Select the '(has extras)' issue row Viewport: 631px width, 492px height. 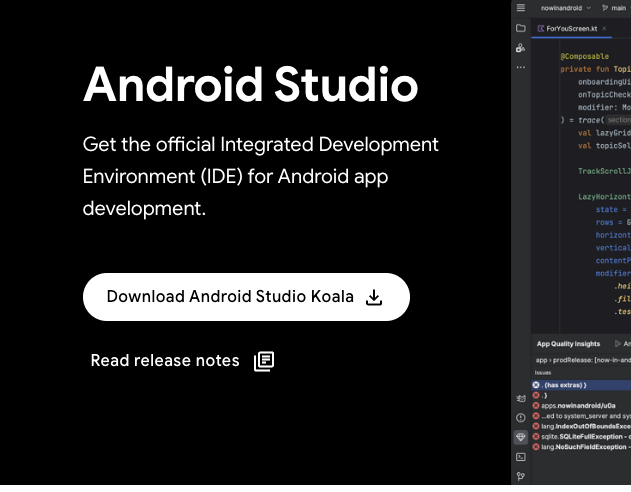(x=581, y=385)
